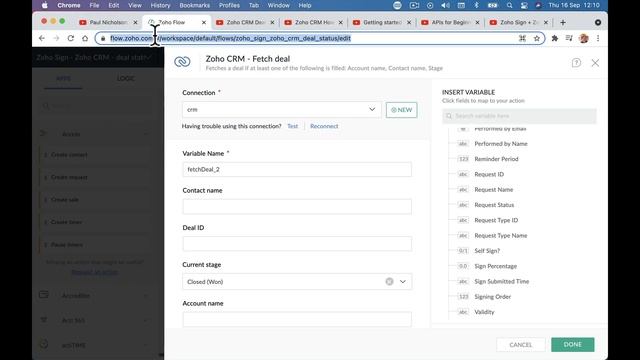This screenshot has width=640, height=360.
Task: Close the Zoho Flow tab
Action: pos(204,22)
